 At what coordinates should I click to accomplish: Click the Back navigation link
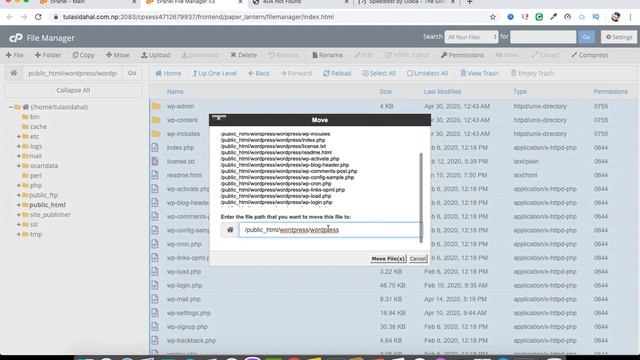tap(259, 73)
